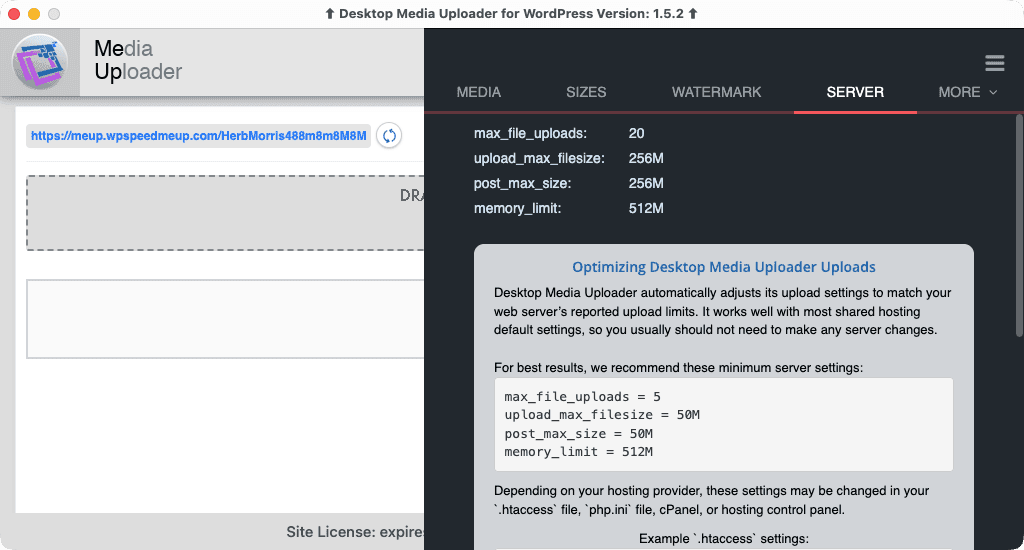Screen dimensions: 1024x550
Task: Click the 'memory_limit = 512M' code line
Action: (x=578, y=452)
